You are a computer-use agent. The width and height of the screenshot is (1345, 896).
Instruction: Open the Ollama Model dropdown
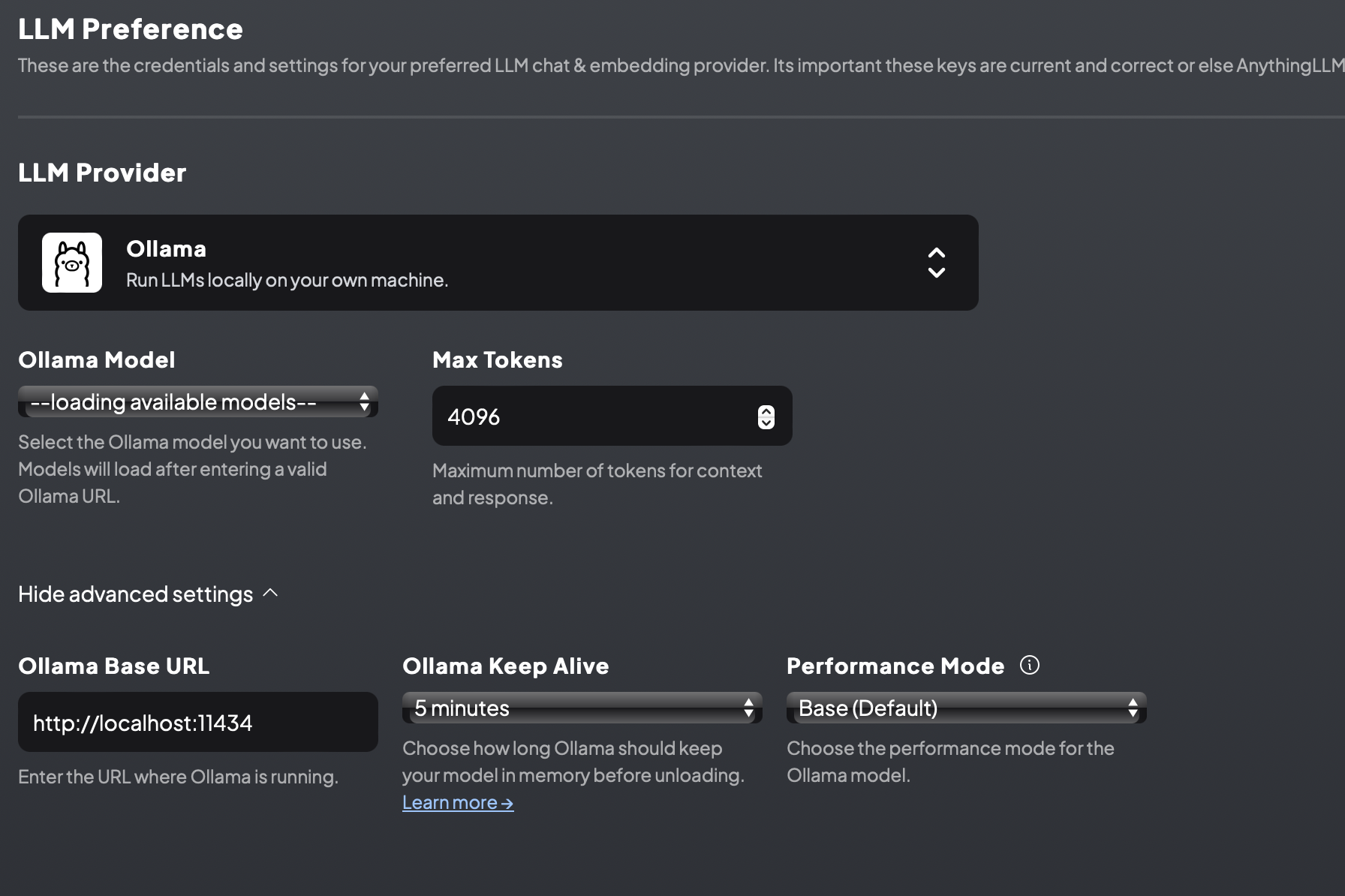[188, 402]
